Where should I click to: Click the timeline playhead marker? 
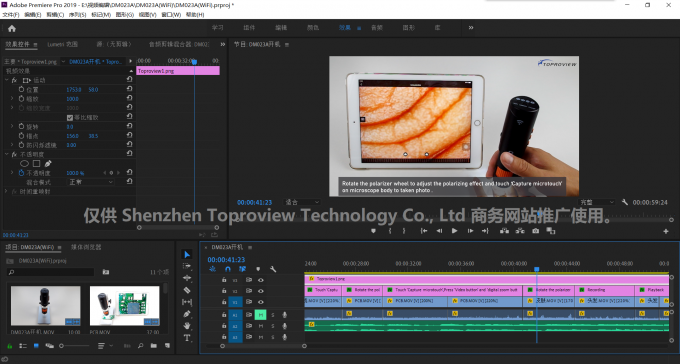(x=536, y=269)
